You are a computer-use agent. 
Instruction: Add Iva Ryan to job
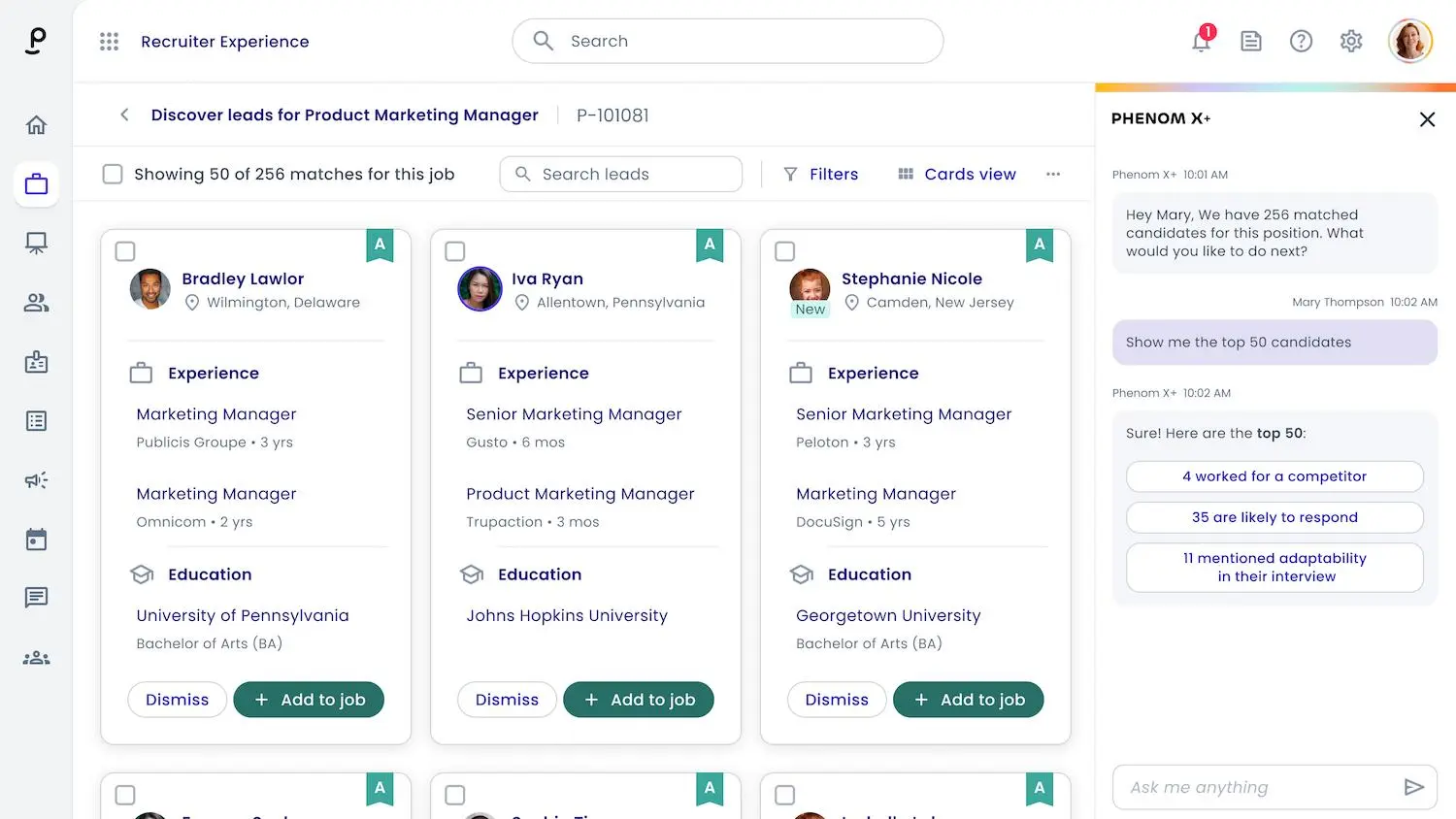coord(639,700)
